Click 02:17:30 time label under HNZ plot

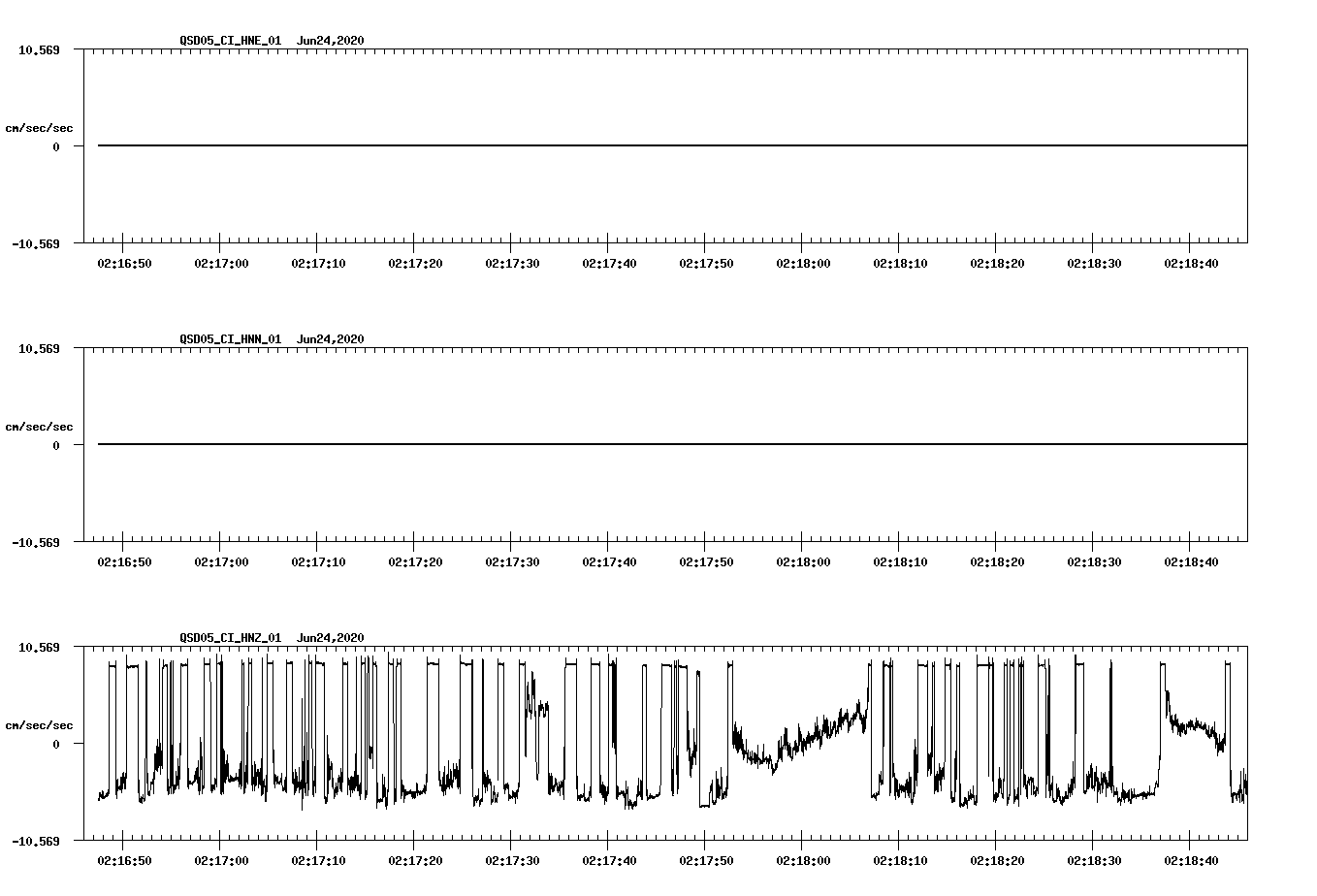[x=512, y=860]
